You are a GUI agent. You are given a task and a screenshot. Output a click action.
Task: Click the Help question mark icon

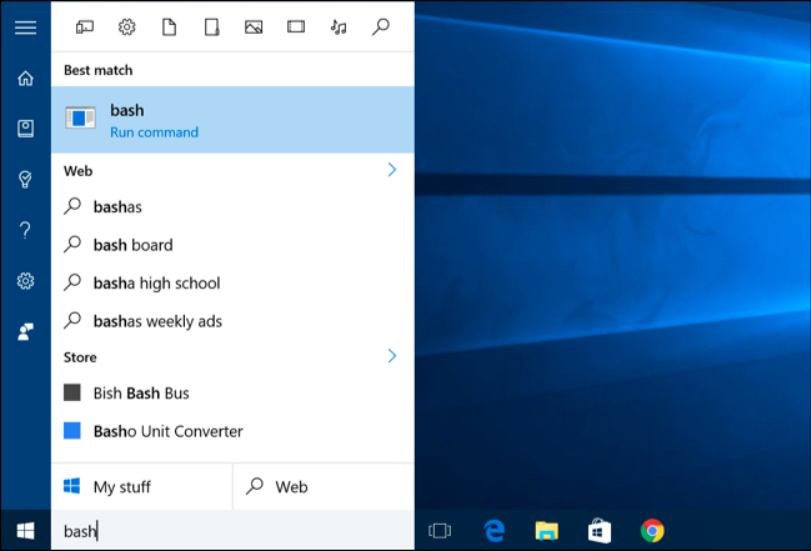(x=25, y=230)
